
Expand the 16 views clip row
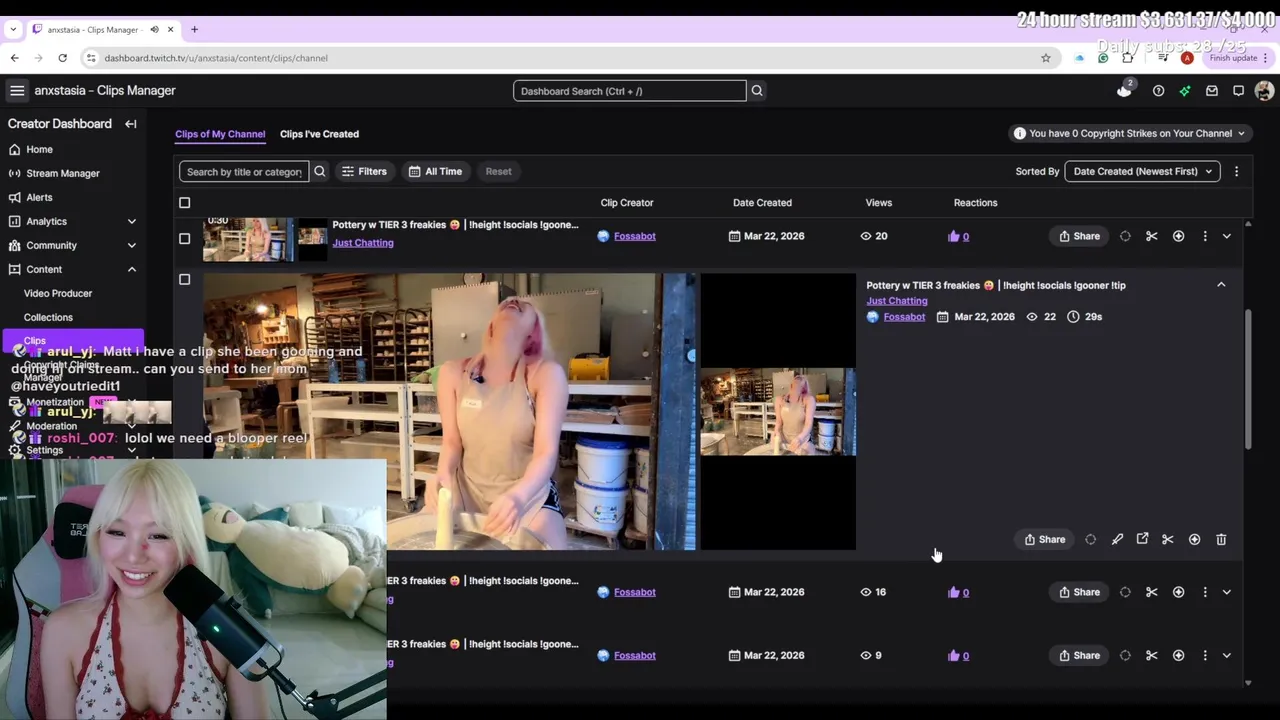click(x=1227, y=592)
